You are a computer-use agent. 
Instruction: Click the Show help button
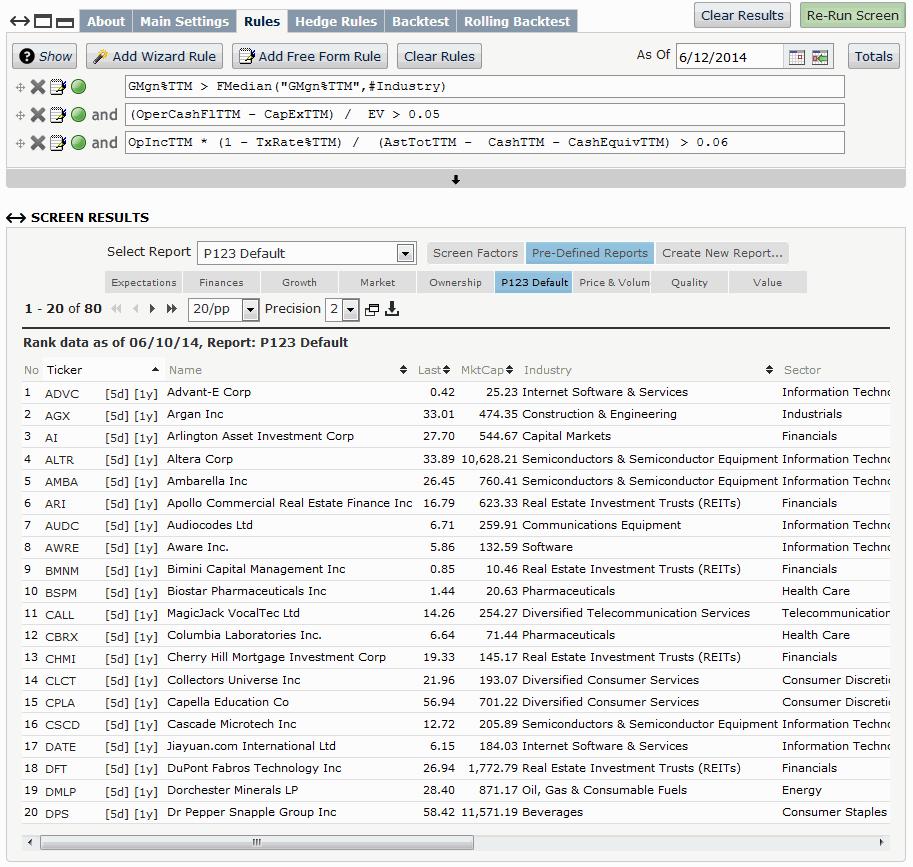45,56
